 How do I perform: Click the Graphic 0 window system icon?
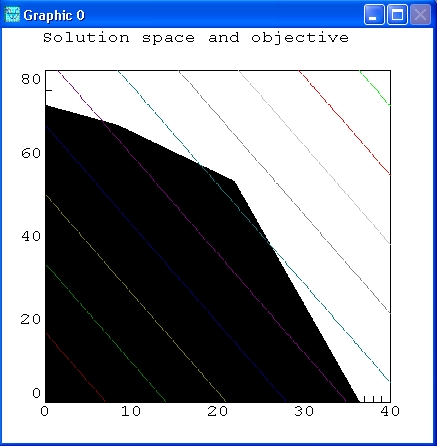12,15
